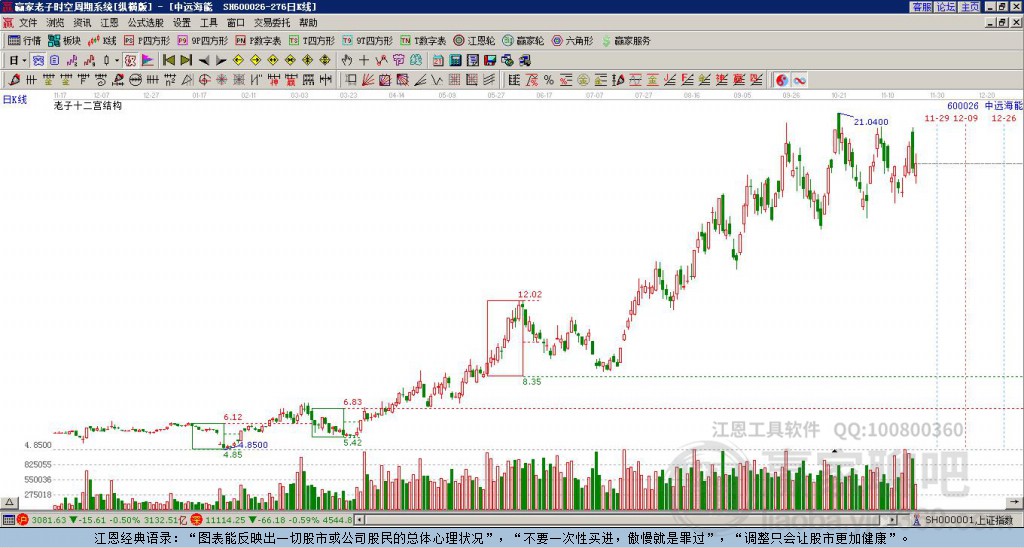Click the 老子十二宫结构 chart label
Viewport: 1024px width, 548px height.
pos(88,105)
